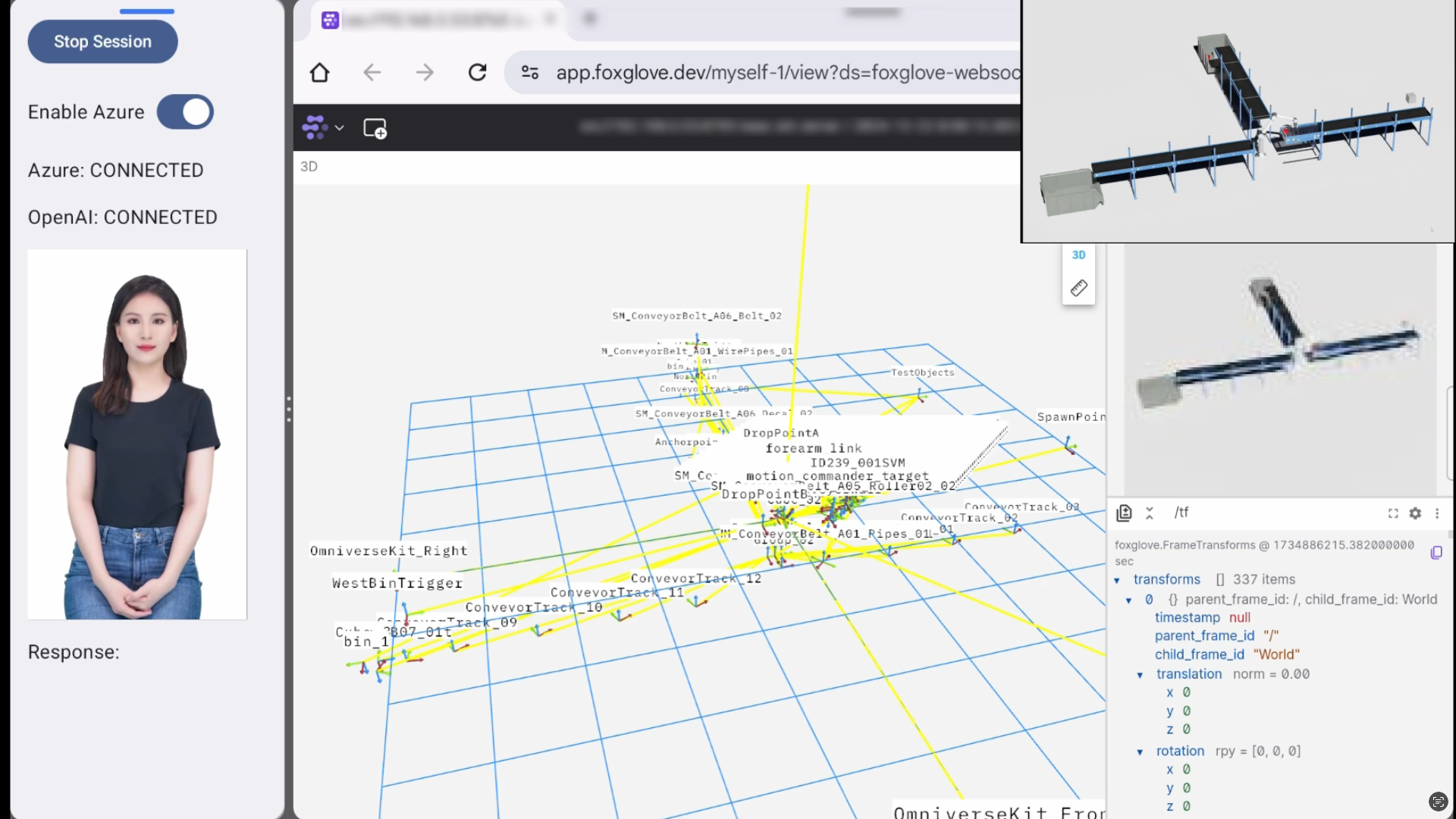The width and height of the screenshot is (1456, 819).
Task: Collapse the transforms tree node
Action: [x=1117, y=580]
